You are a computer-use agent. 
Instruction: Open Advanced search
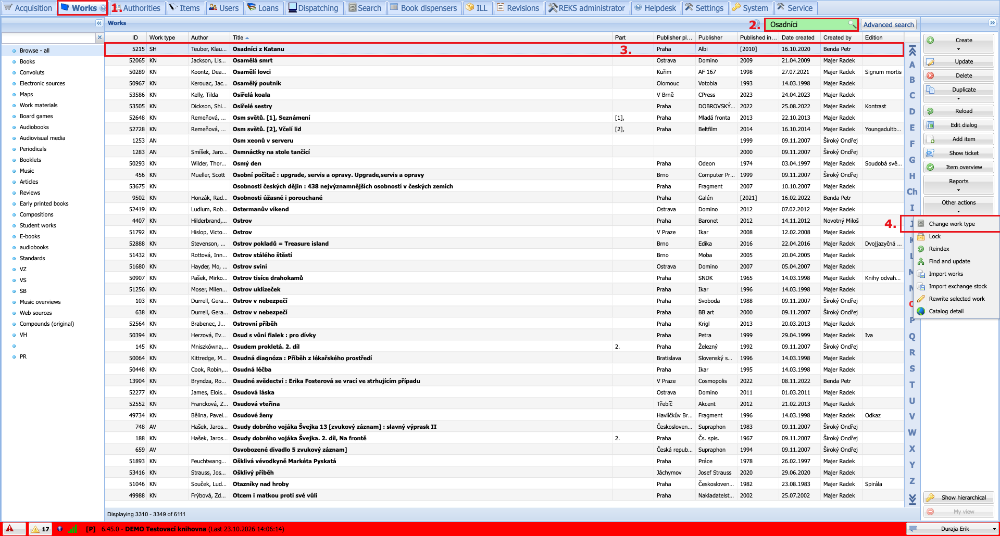[888, 25]
